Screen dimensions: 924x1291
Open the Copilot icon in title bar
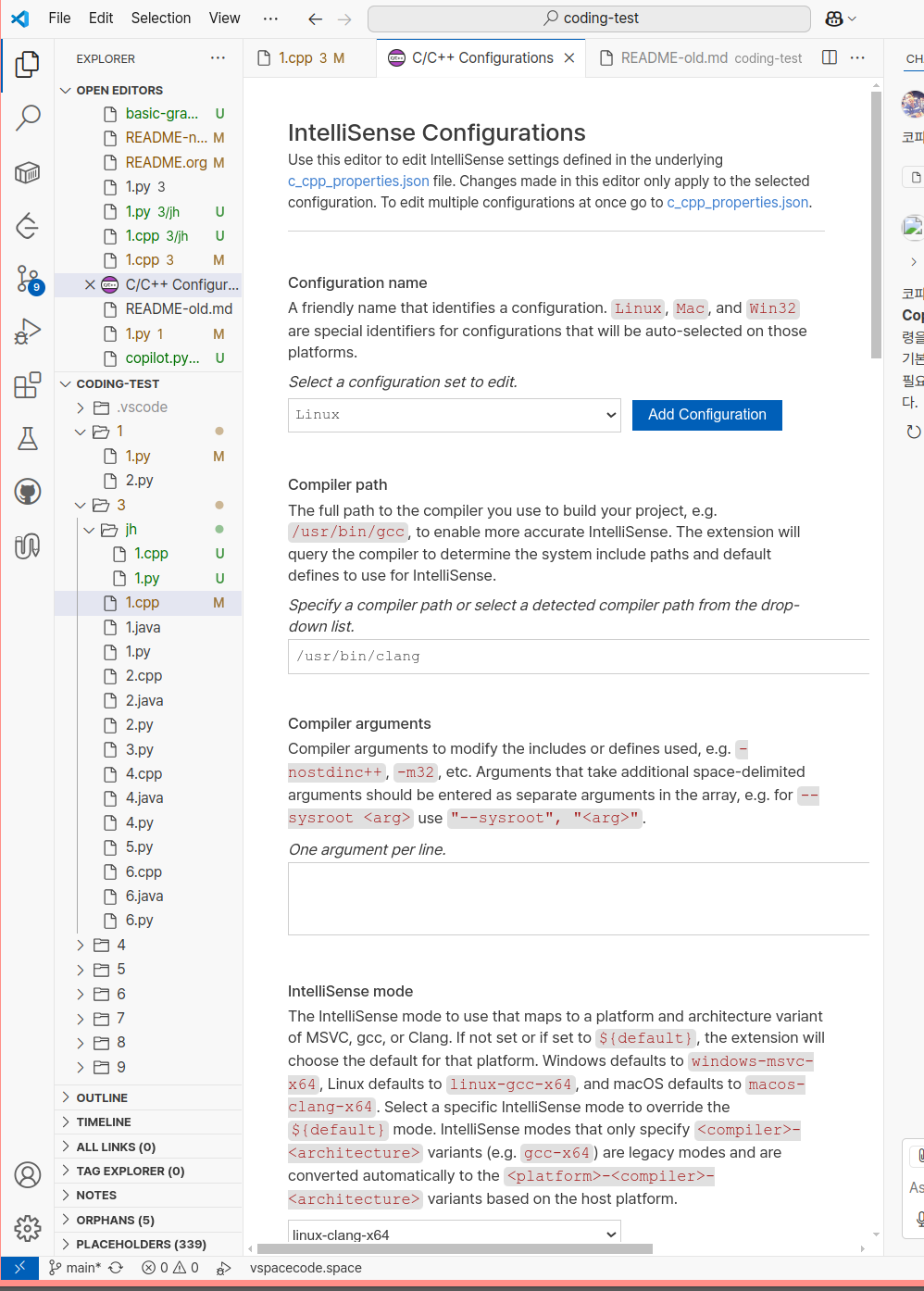point(834,19)
